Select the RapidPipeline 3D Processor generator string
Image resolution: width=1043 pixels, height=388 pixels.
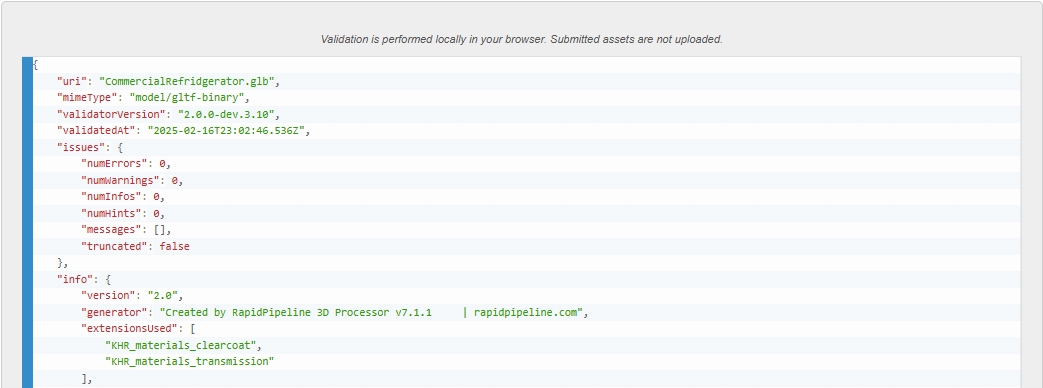pyautogui.click(x=371, y=312)
